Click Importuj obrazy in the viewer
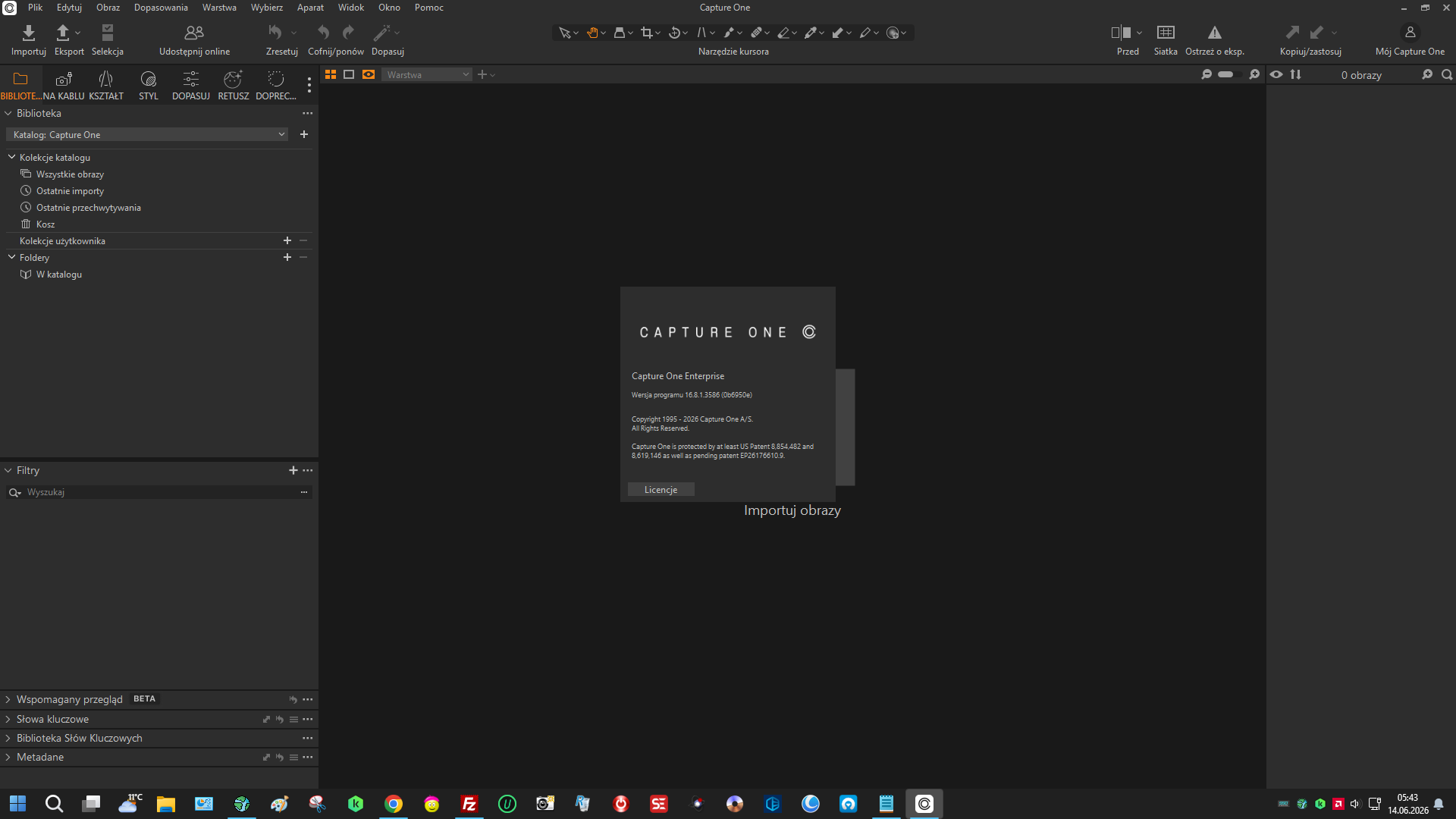This screenshot has width=1456, height=819. [x=792, y=510]
